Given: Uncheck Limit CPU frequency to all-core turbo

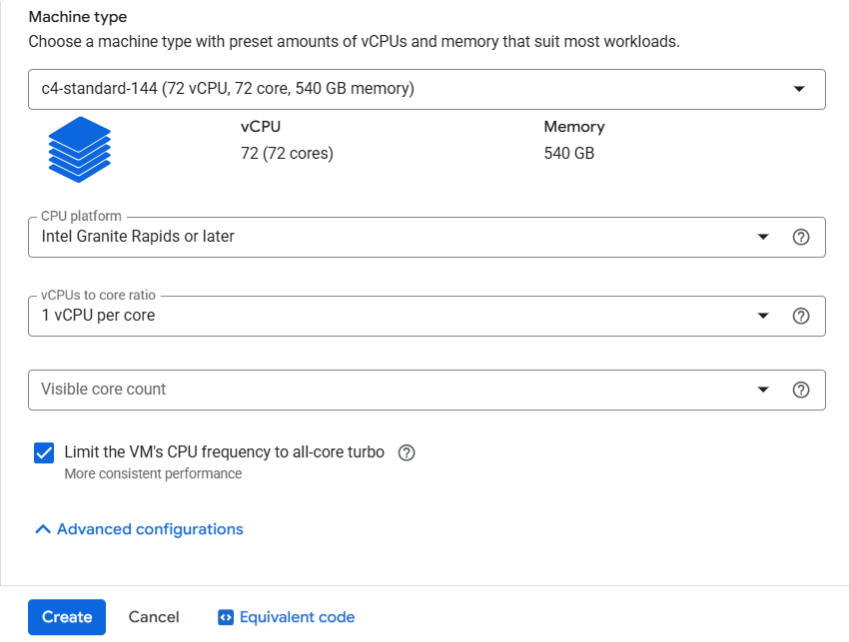Looking at the screenshot, I should coord(42,452).
